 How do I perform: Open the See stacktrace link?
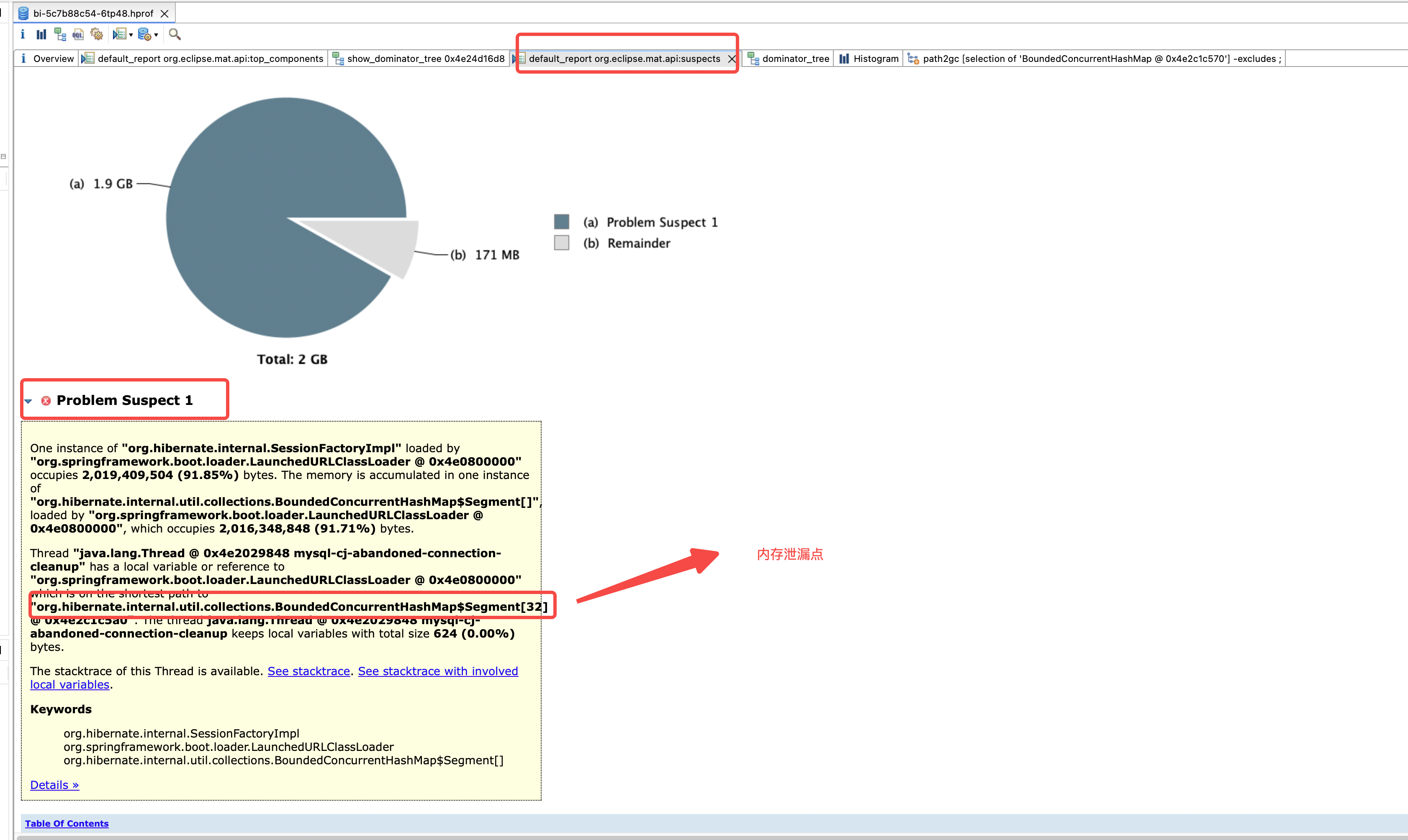308,671
